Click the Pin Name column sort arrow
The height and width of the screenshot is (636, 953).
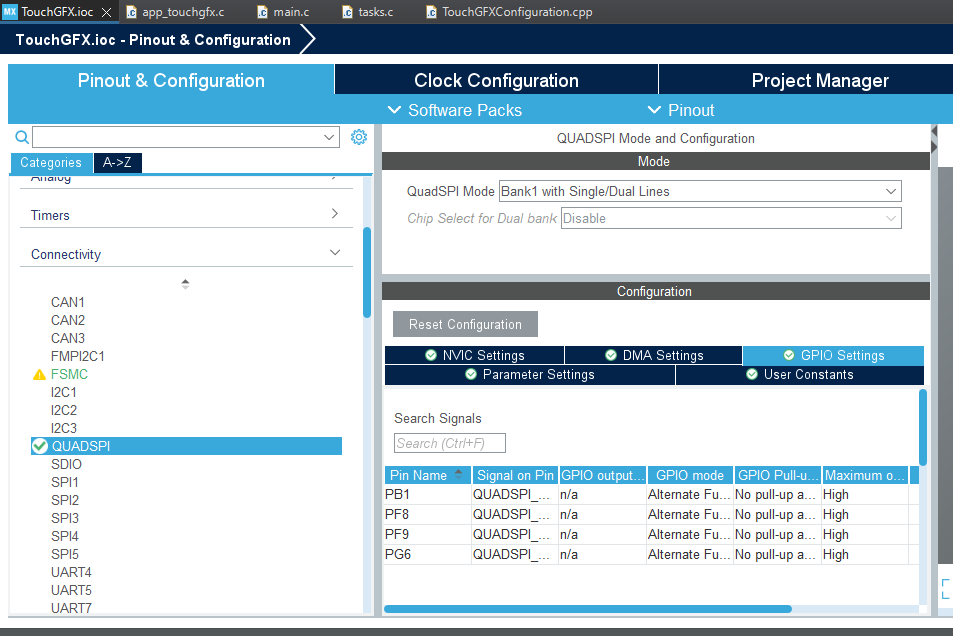point(459,475)
